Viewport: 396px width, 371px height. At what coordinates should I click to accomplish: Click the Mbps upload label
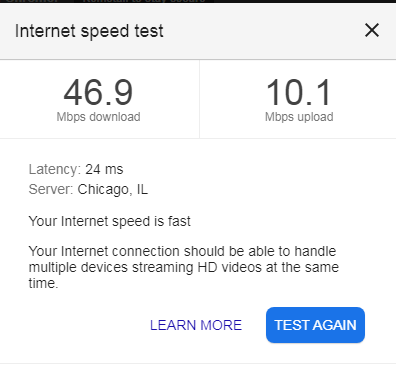tap(299, 117)
